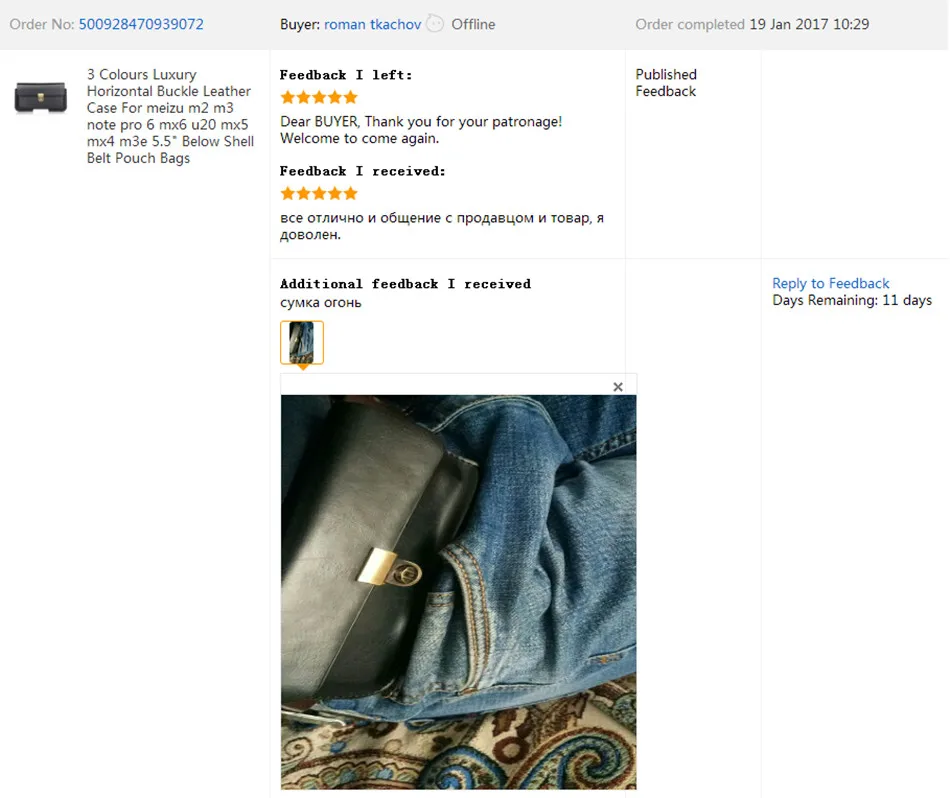Click the Reply to Feedback link
Image resolution: width=950 pixels, height=798 pixels.
tap(831, 283)
